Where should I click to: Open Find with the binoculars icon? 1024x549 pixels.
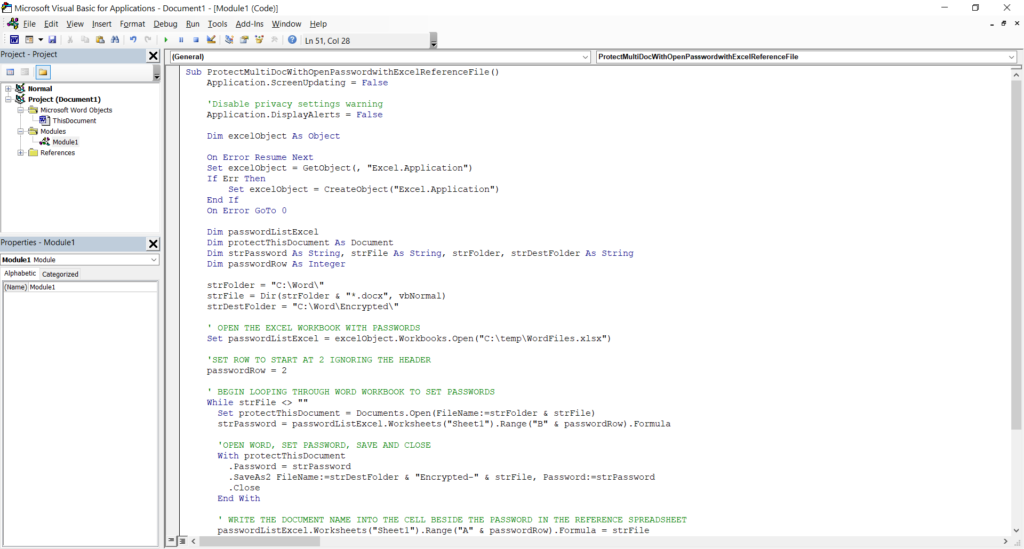coord(115,40)
